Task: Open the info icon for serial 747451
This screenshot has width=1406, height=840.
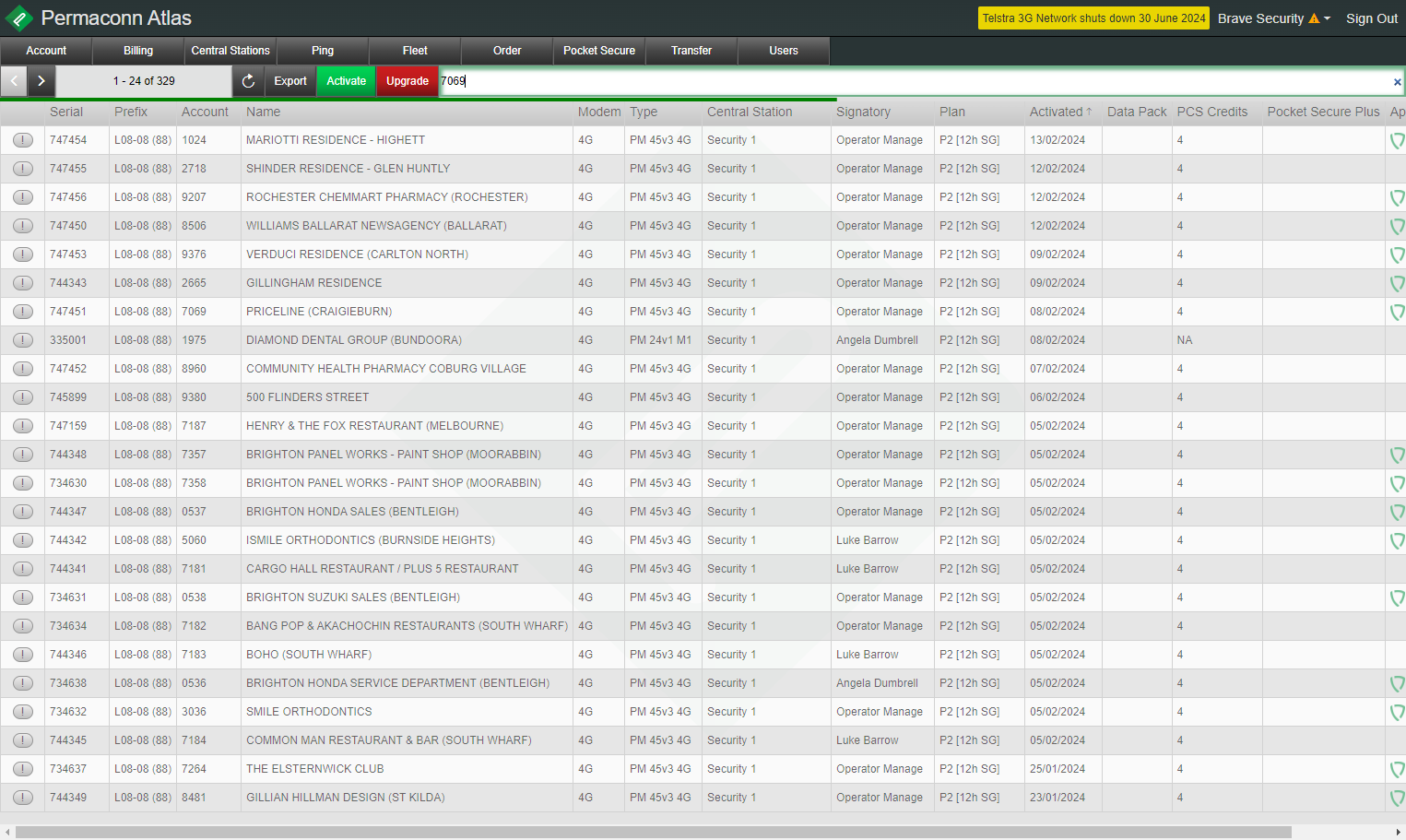Action: point(23,312)
